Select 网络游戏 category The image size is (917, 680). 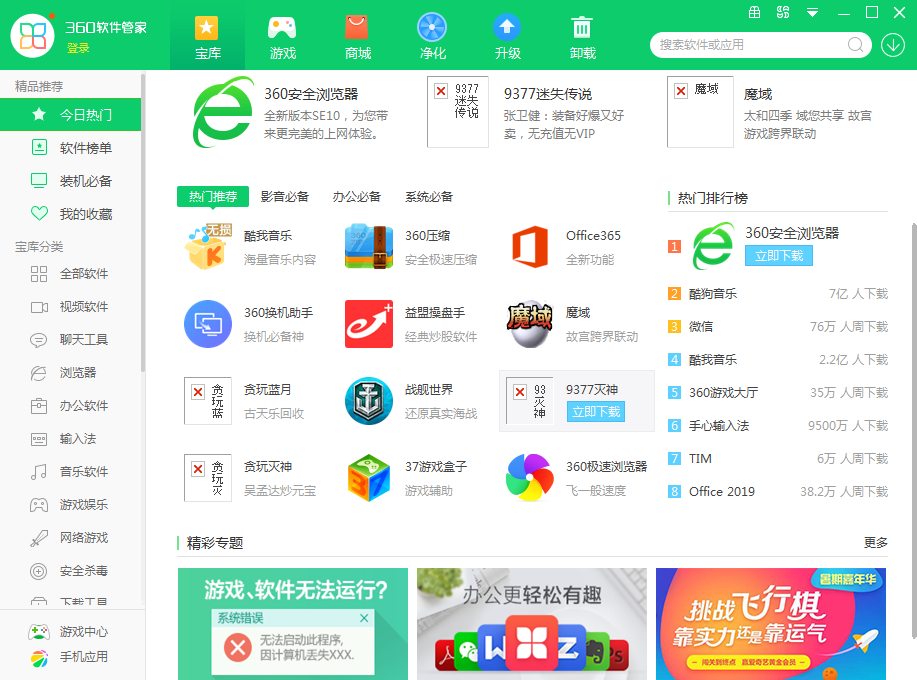point(71,538)
